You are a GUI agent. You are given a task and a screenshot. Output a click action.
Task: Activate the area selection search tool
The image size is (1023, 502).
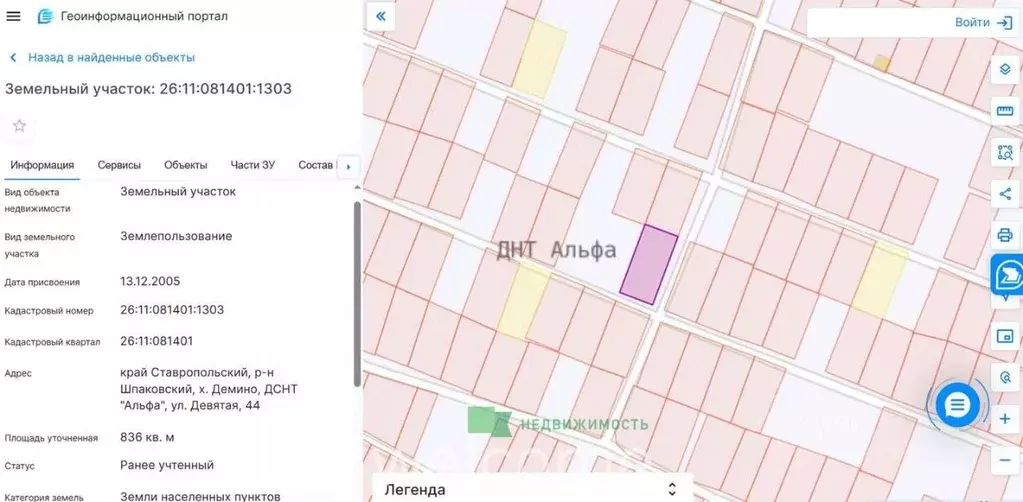1005,153
